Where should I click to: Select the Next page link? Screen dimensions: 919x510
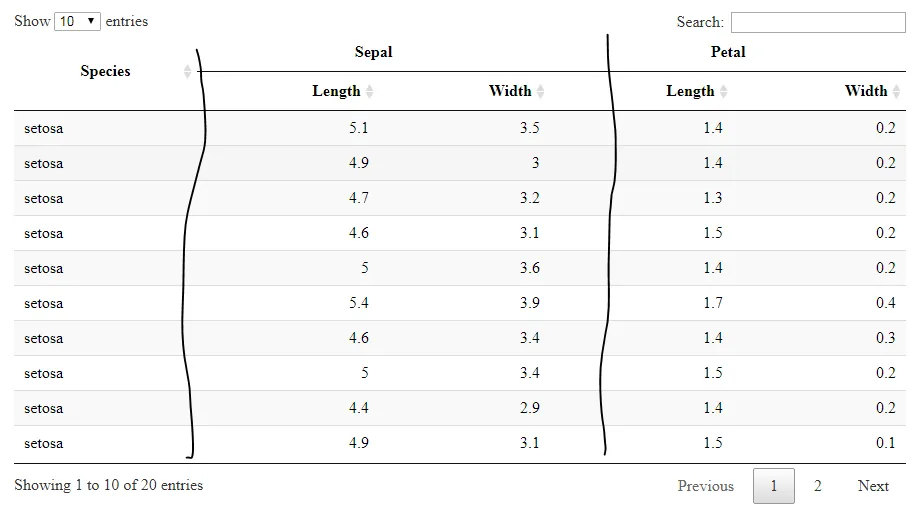(873, 486)
